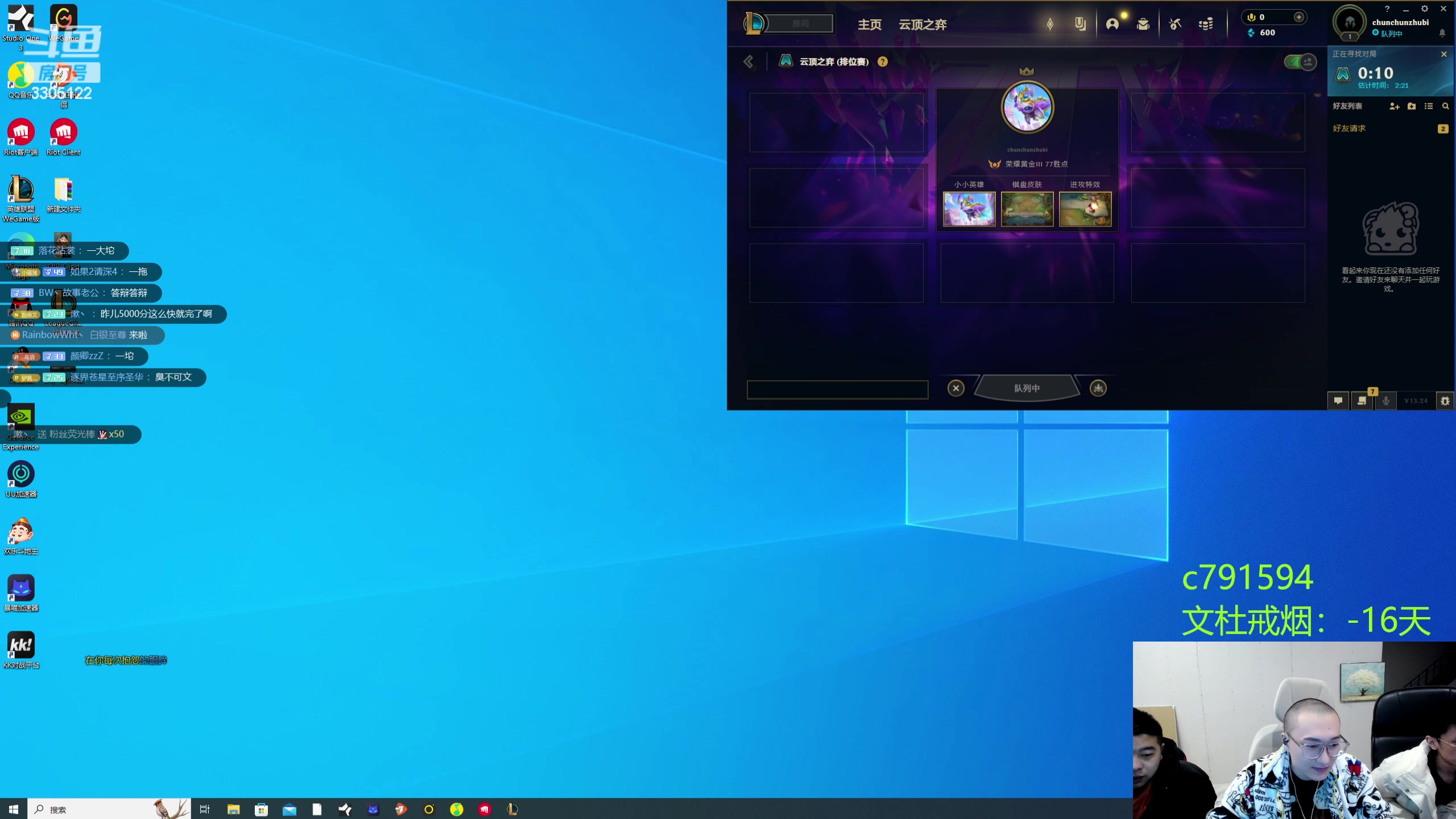The image size is (1456, 819).
Task: Go back with the lobby arrow
Action: (748, 61)
